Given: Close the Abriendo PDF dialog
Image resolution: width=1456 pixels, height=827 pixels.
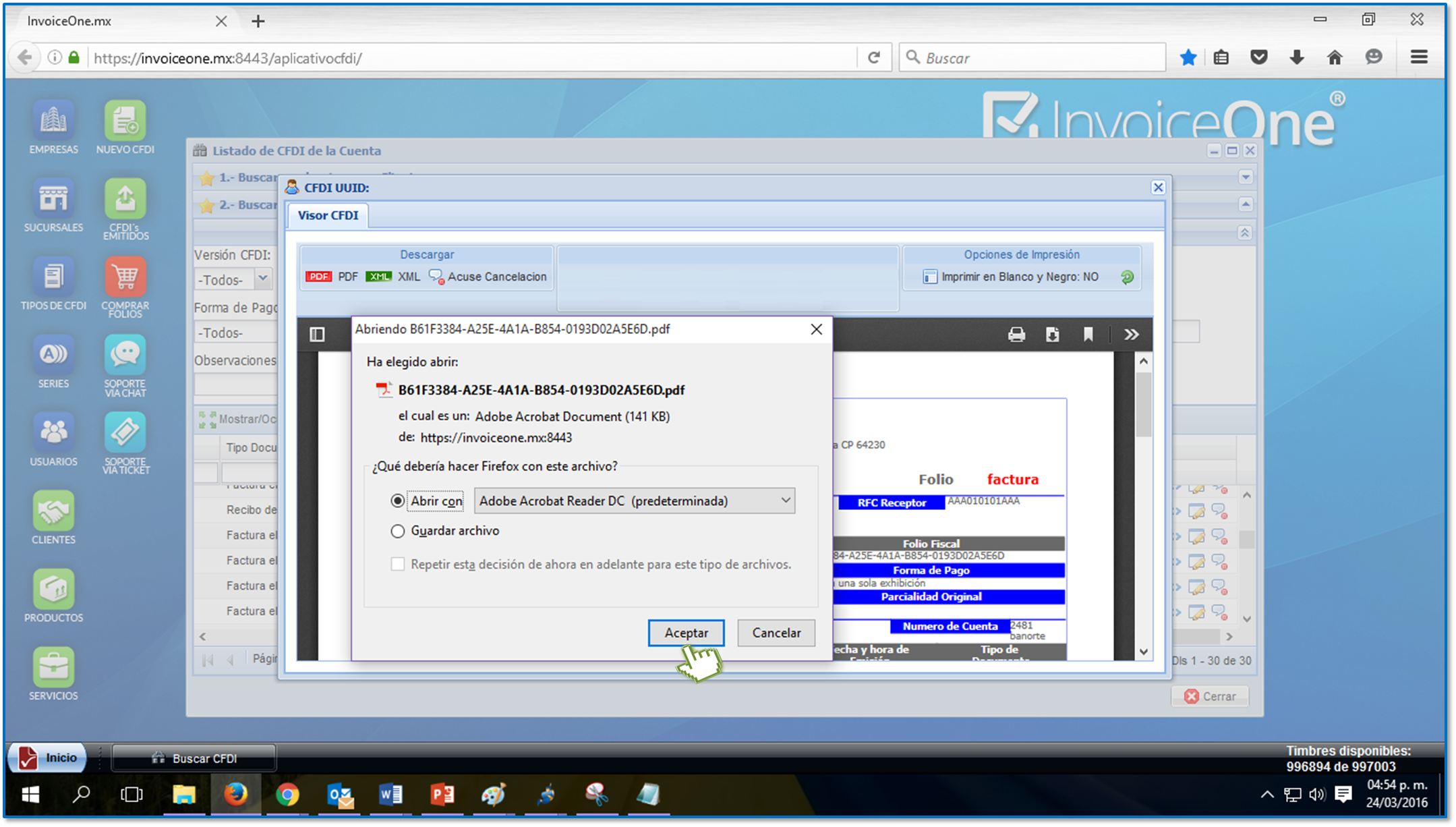Looking at the screenshot, I should (x=816, y=329).
